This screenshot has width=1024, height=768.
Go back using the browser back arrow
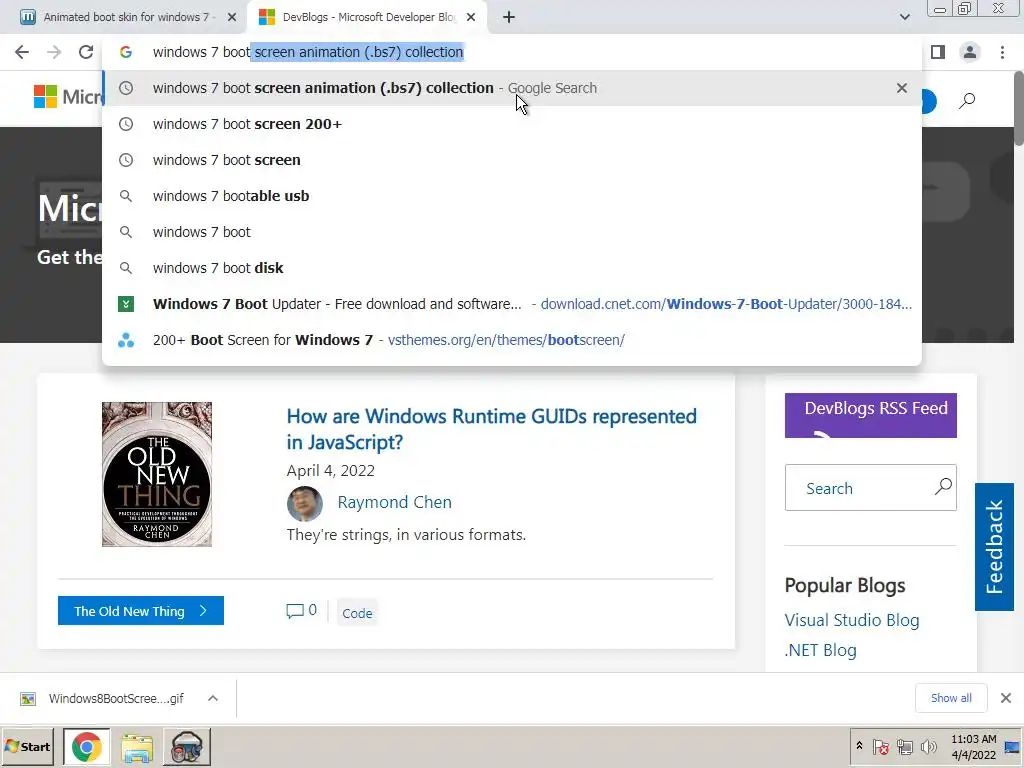point(22,52)
